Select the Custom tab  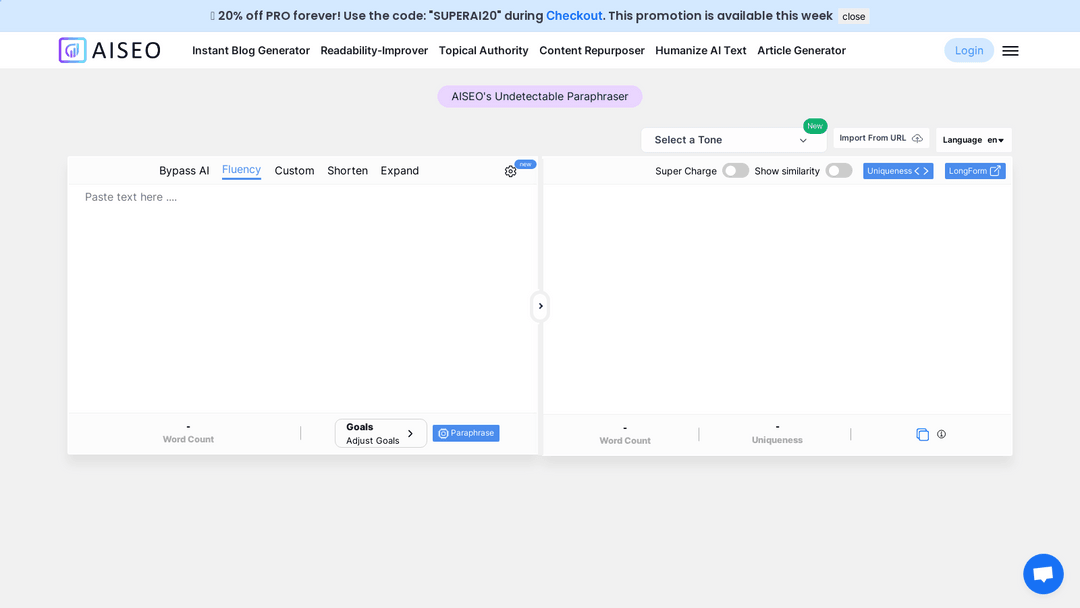pyautogui.click(x=294, y=171)
